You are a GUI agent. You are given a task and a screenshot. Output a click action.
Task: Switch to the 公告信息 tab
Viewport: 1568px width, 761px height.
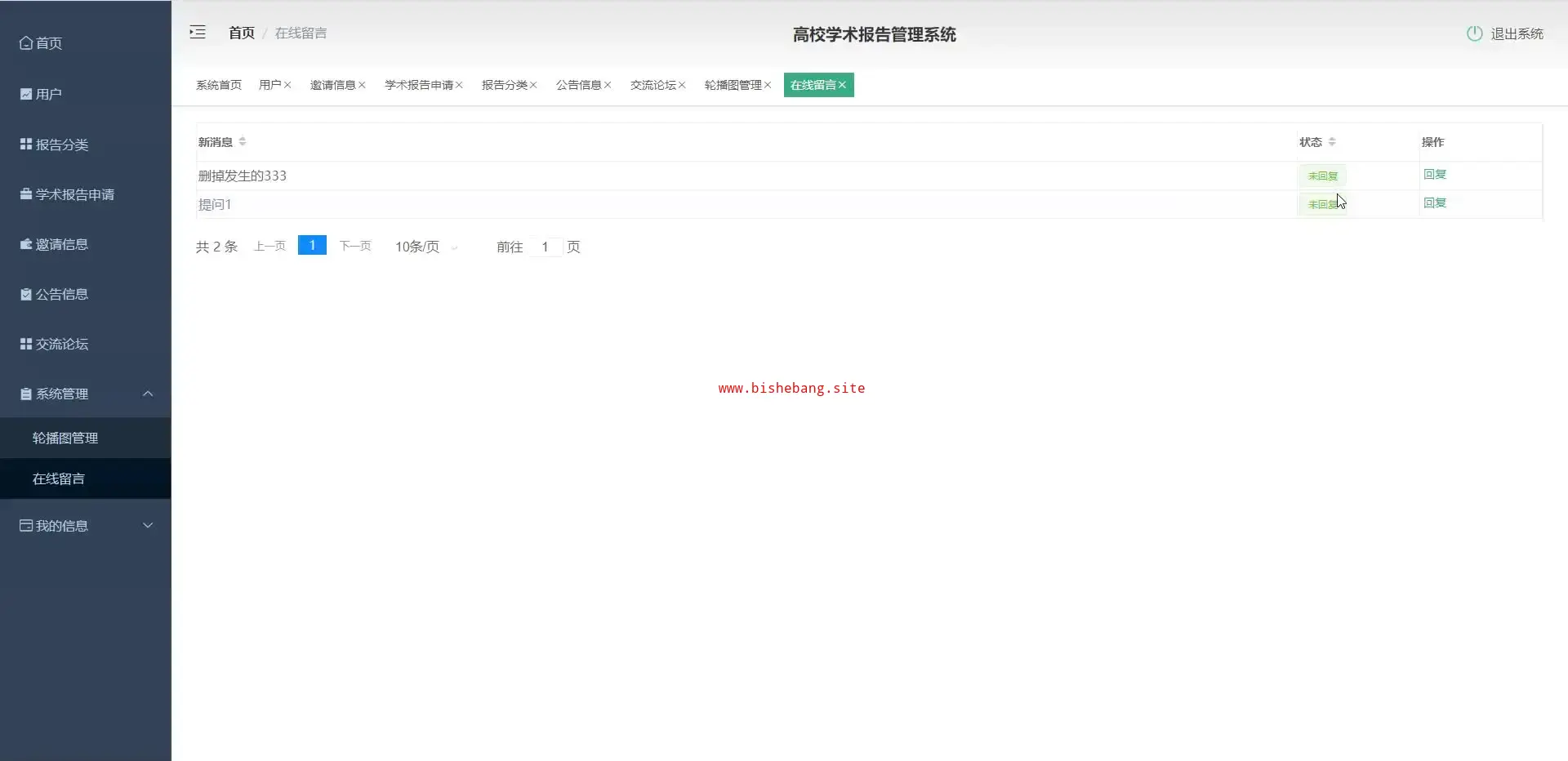coord(578,85)
